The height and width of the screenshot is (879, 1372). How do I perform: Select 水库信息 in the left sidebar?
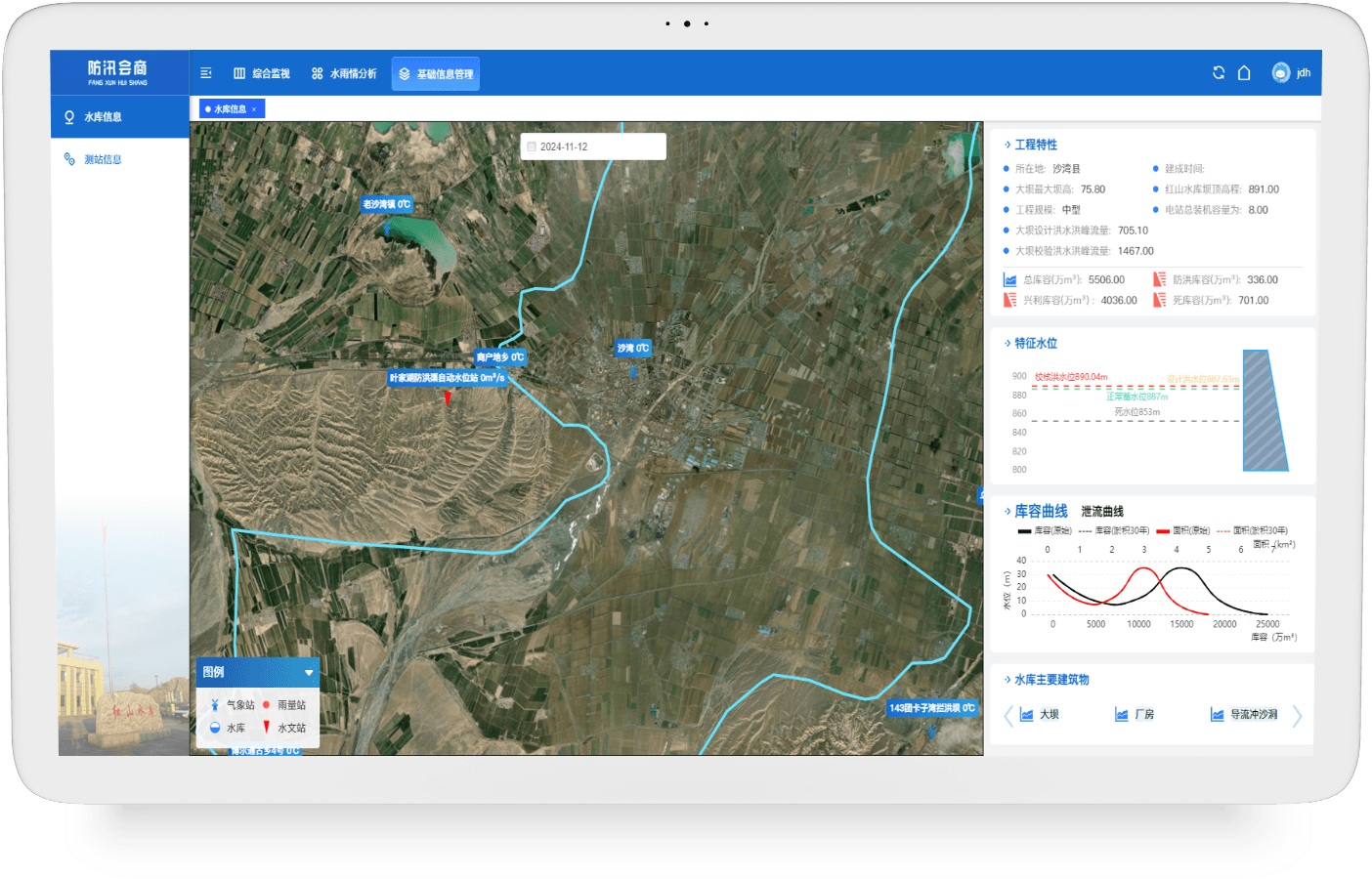120,117
